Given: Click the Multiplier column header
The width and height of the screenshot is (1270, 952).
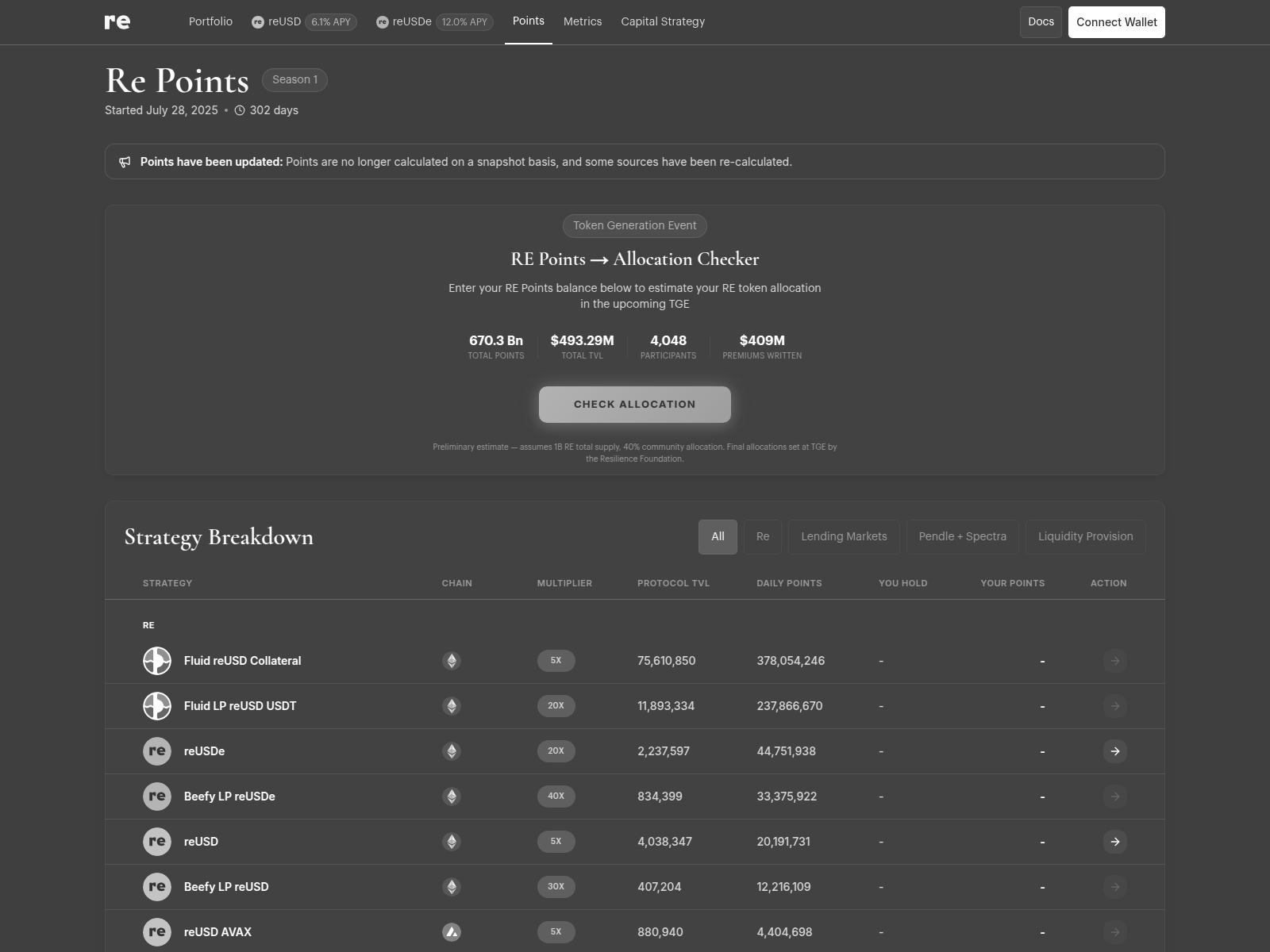Looking at the screenshot, I should [564, 583].
